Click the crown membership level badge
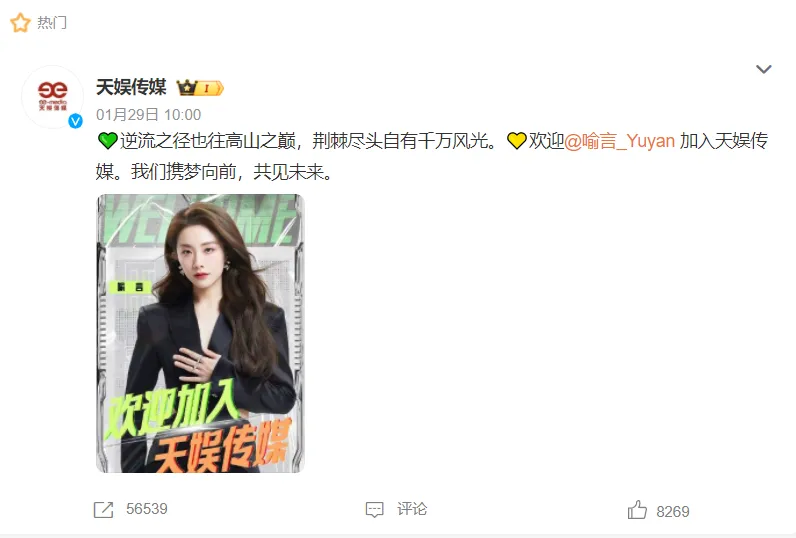This screenshot has width=796, height=538. [200, 88]
